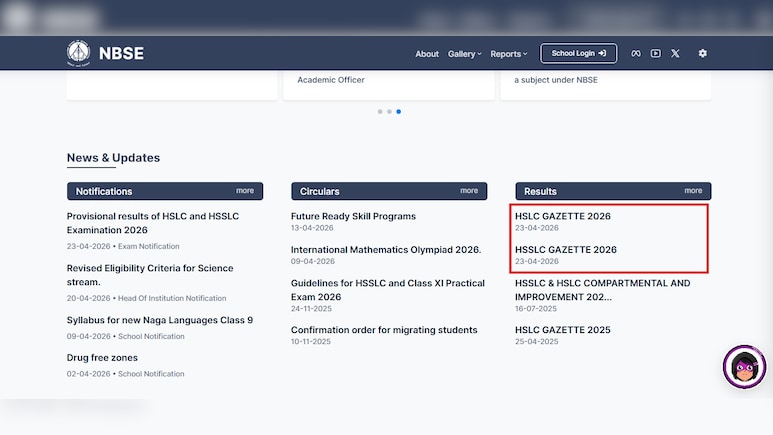Open HSLC GAZETTE 2025 result

click(x=563, y=330)
